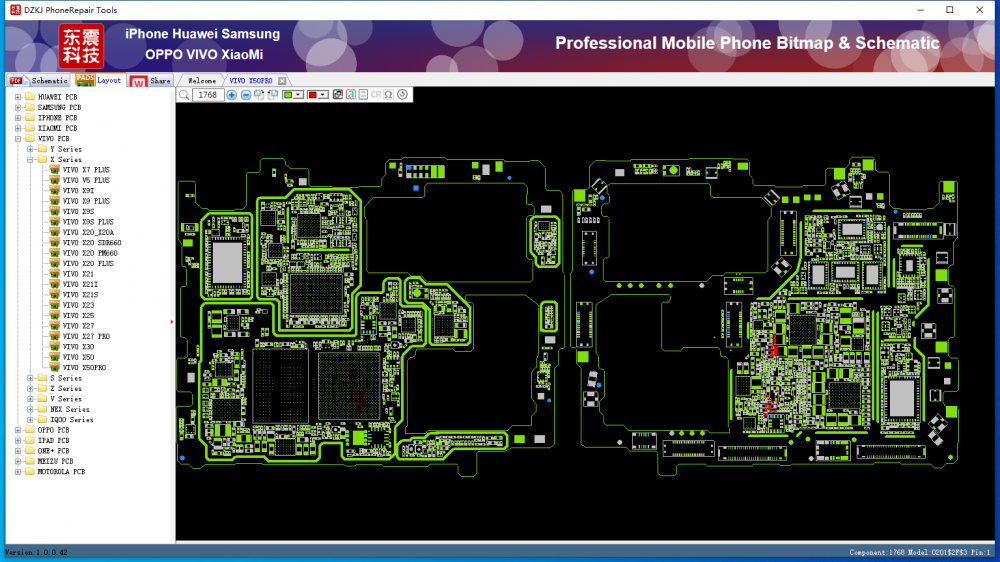Click the green color swatch in toolbar
This screenshot has height=562, width=1000.
click(288, 95)
